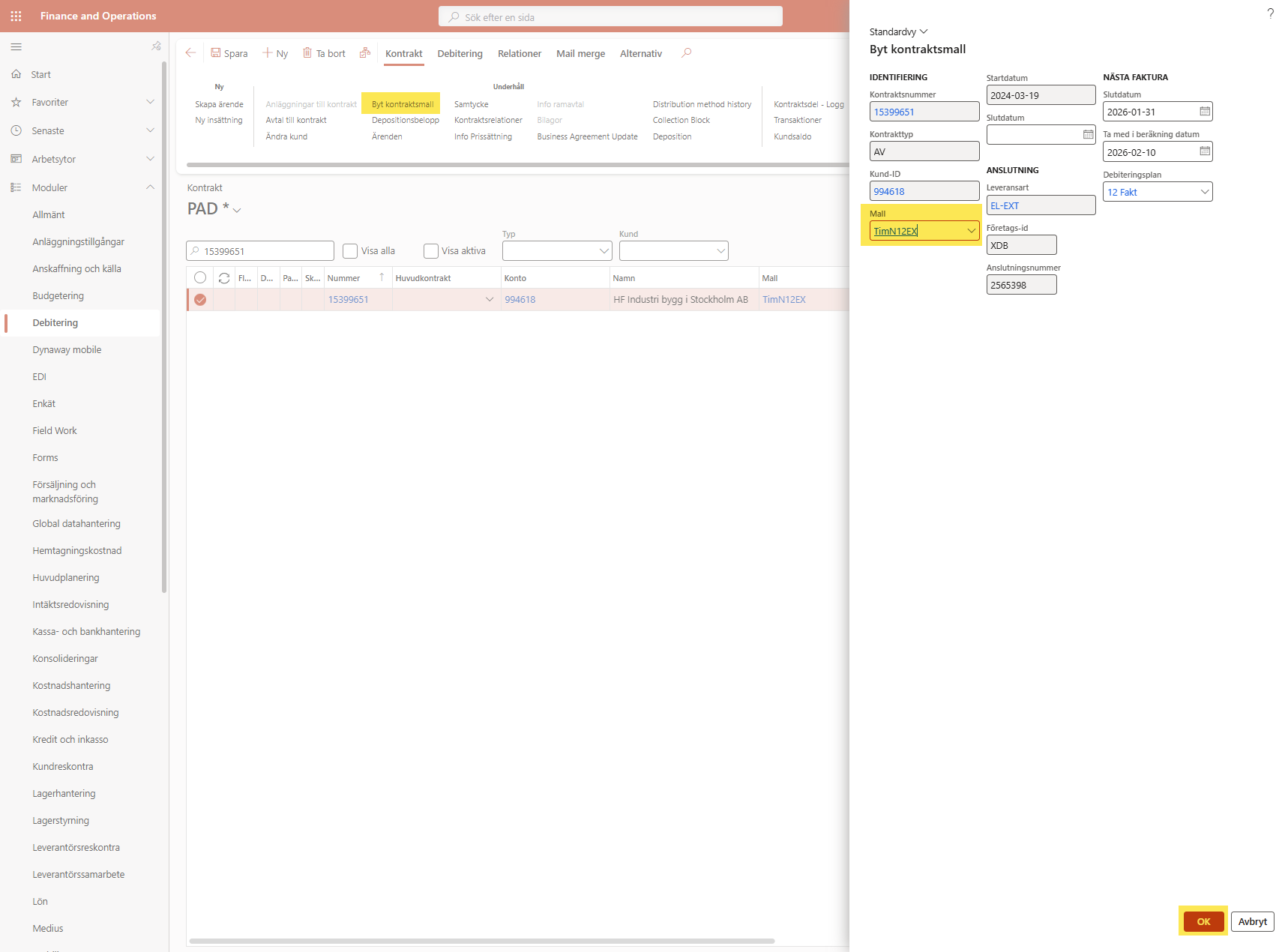Screen dimensions: 1288x952
Task: Click the horizontal scrollbar under the grid
Action: tap(481, 941)
